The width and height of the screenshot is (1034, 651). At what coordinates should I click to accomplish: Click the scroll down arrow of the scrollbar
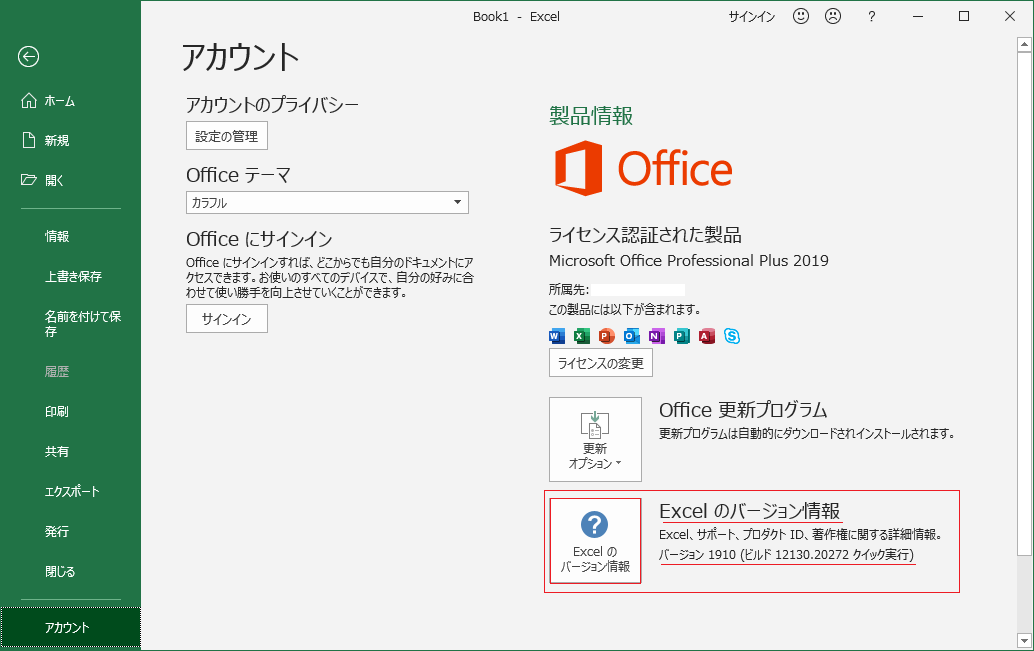pos(1023,640)
